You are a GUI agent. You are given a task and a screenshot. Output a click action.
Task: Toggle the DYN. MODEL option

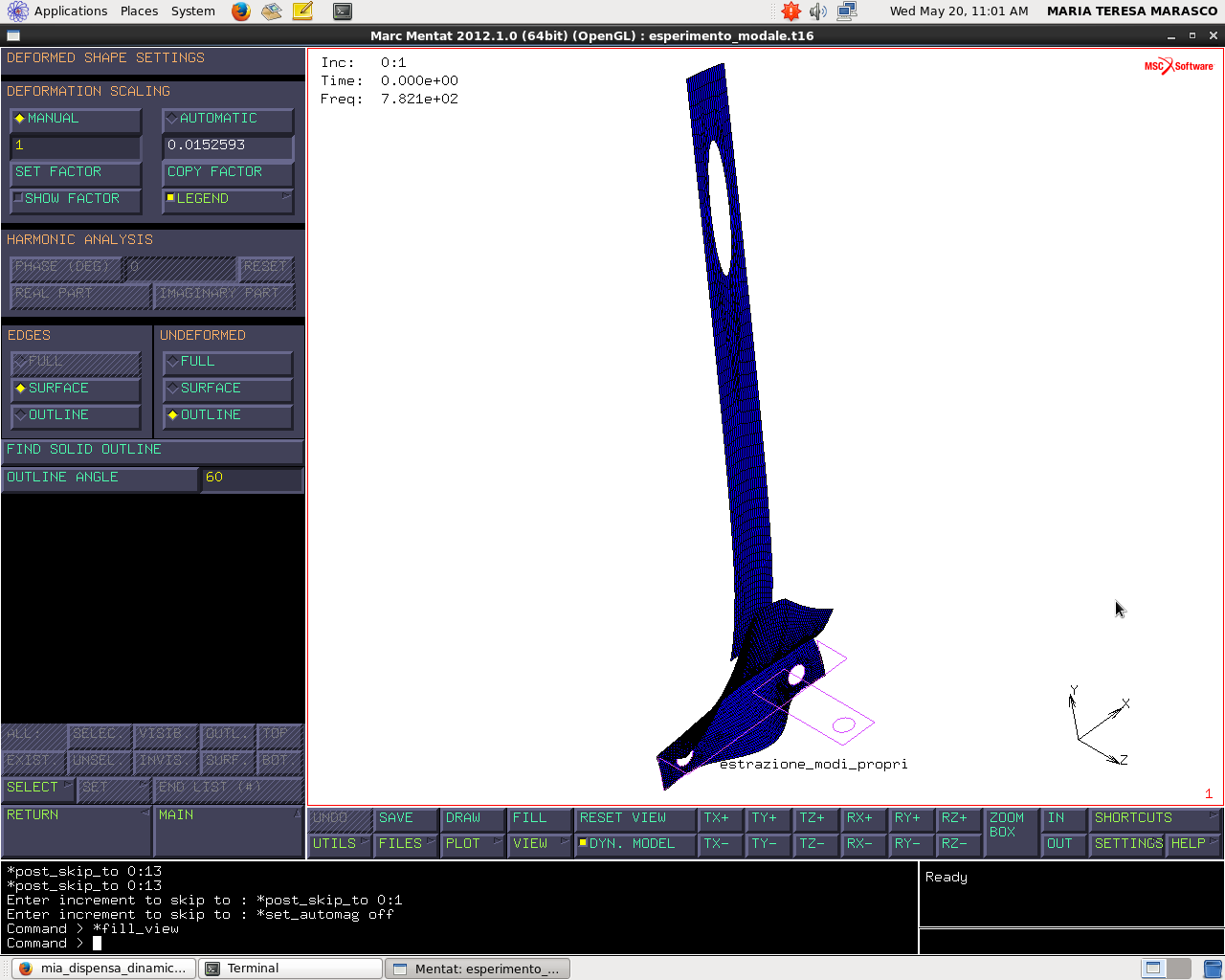pos(635,844)
